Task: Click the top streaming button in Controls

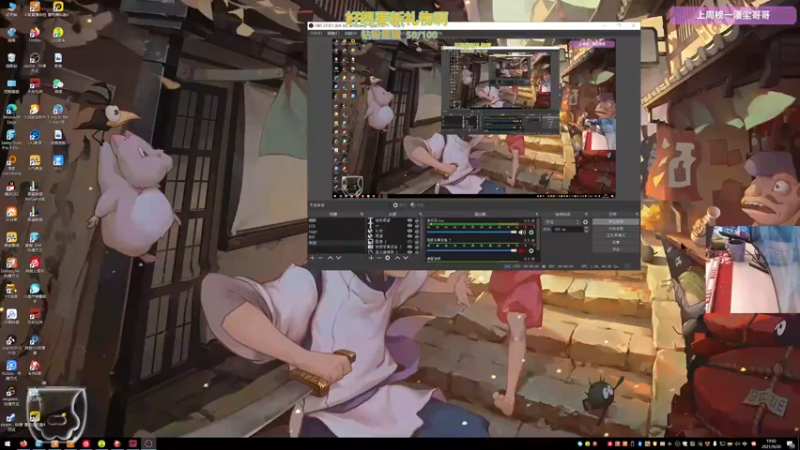Action: (x=616, y=221)
